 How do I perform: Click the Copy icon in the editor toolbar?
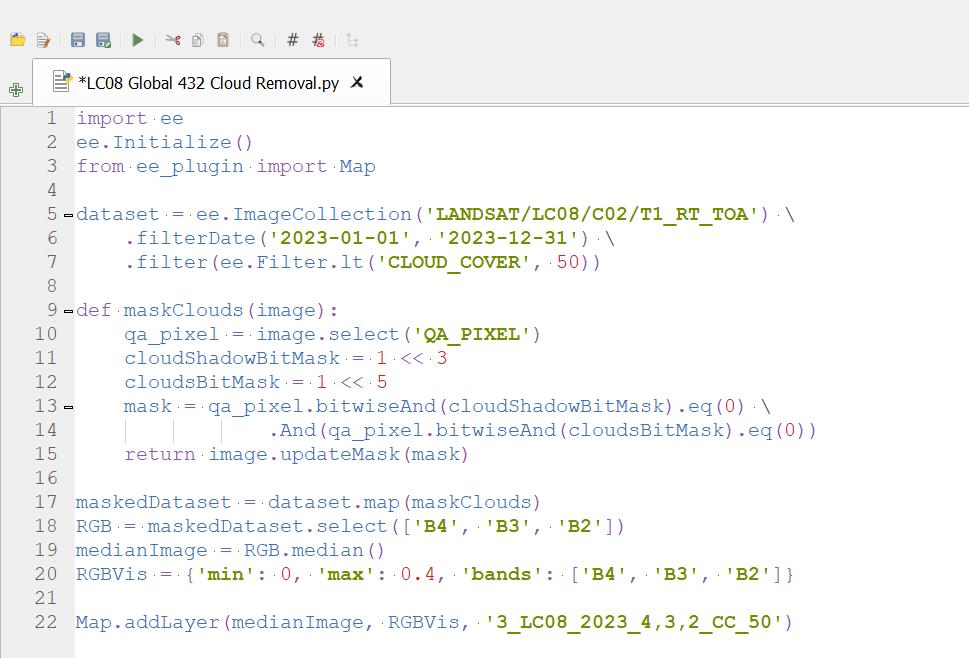coord(198,40)
